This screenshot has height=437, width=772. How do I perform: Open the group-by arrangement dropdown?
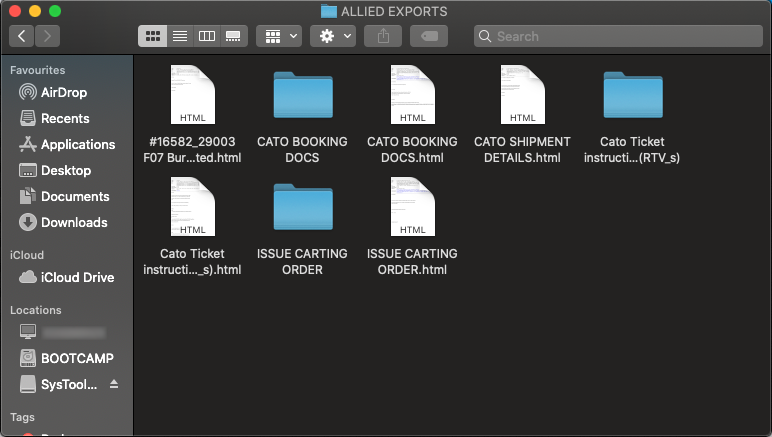[x=279, y=36]
